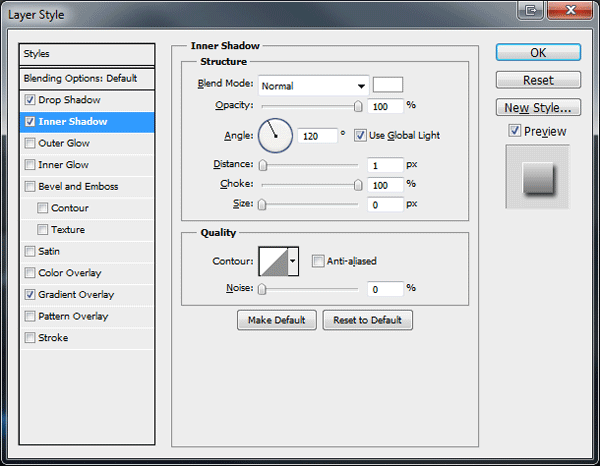Check the Texture sub-option checkbox
This screenshot has height=466, width=600.
[42, 230]
